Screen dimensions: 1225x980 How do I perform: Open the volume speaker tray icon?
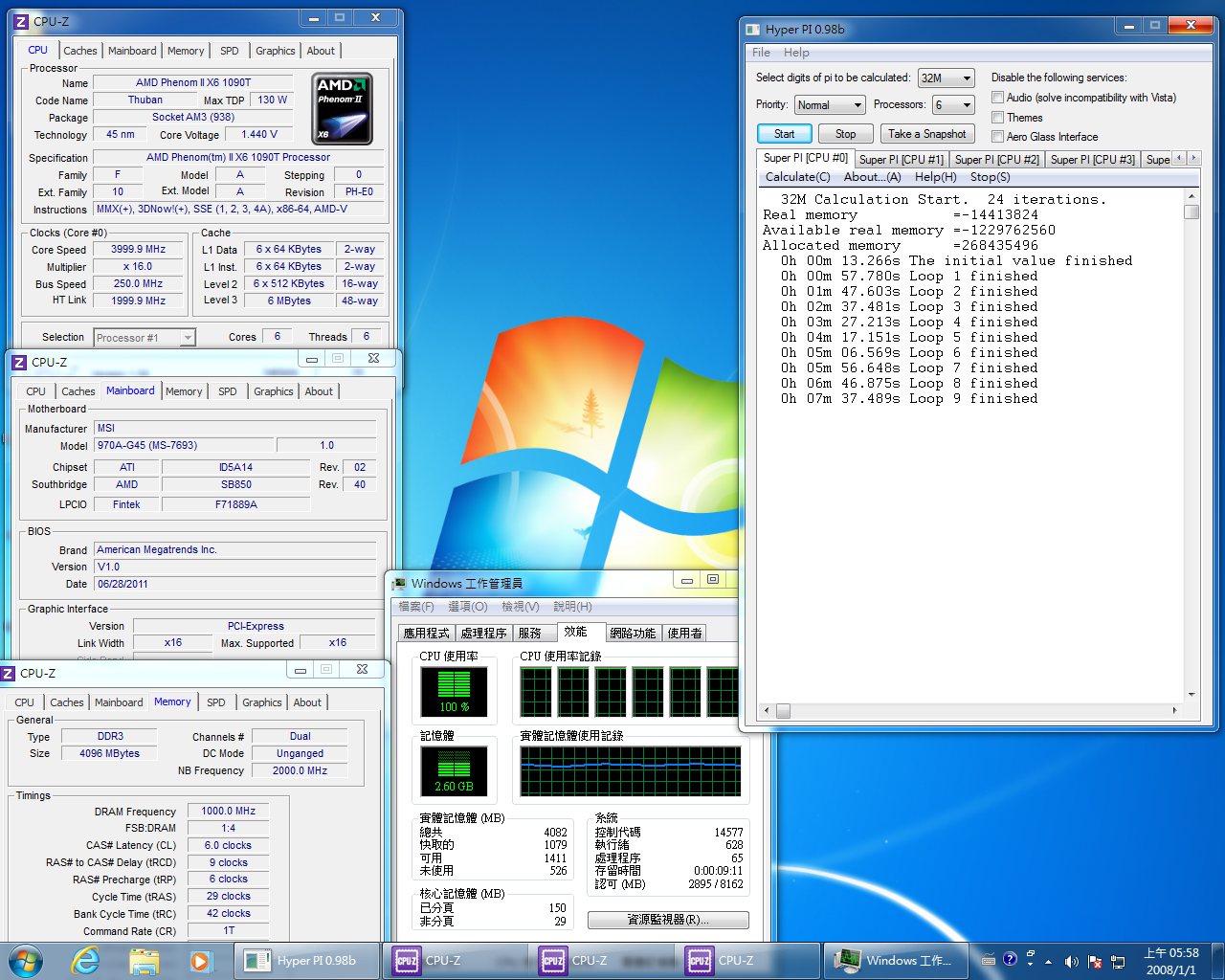(1071, 961)
